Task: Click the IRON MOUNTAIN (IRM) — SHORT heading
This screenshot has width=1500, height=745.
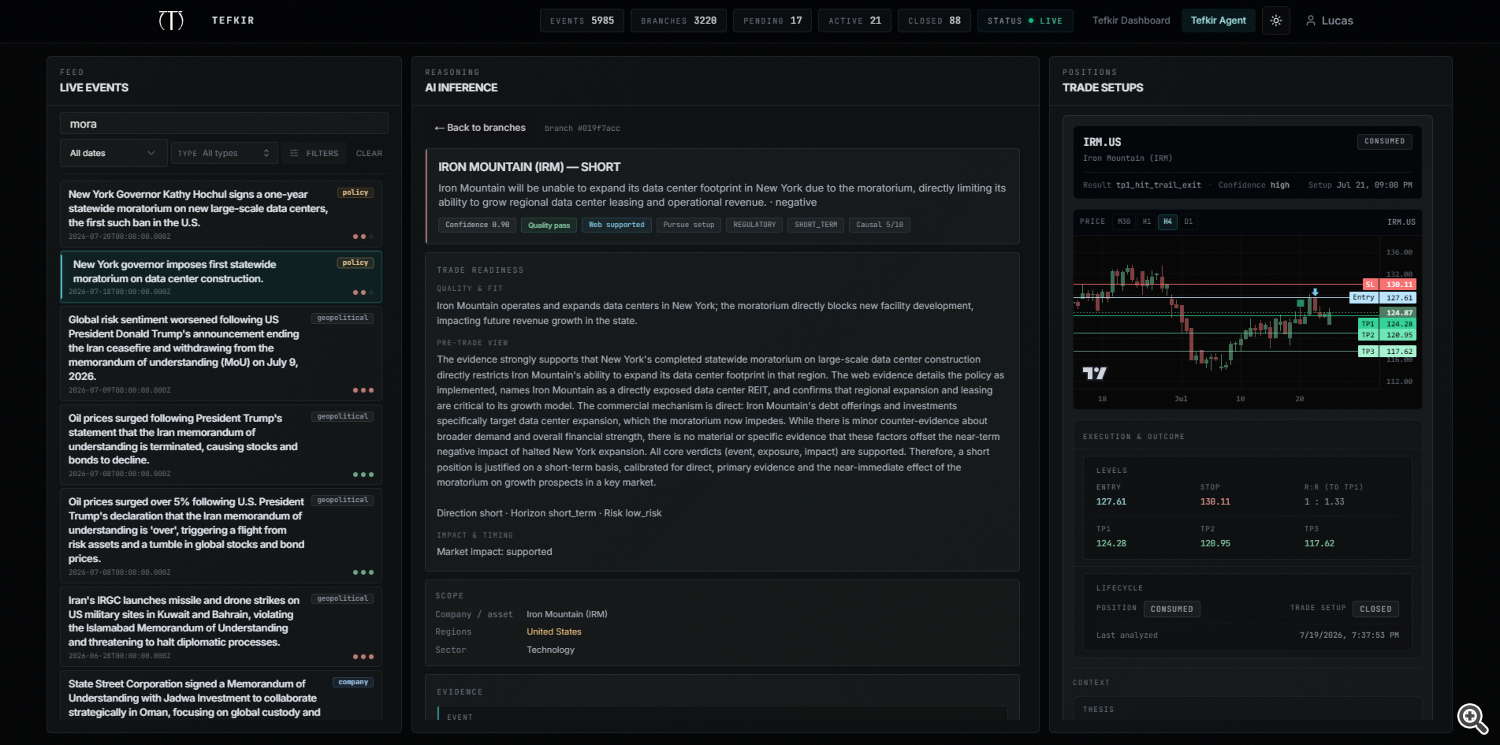Action: tap(530, 167)
